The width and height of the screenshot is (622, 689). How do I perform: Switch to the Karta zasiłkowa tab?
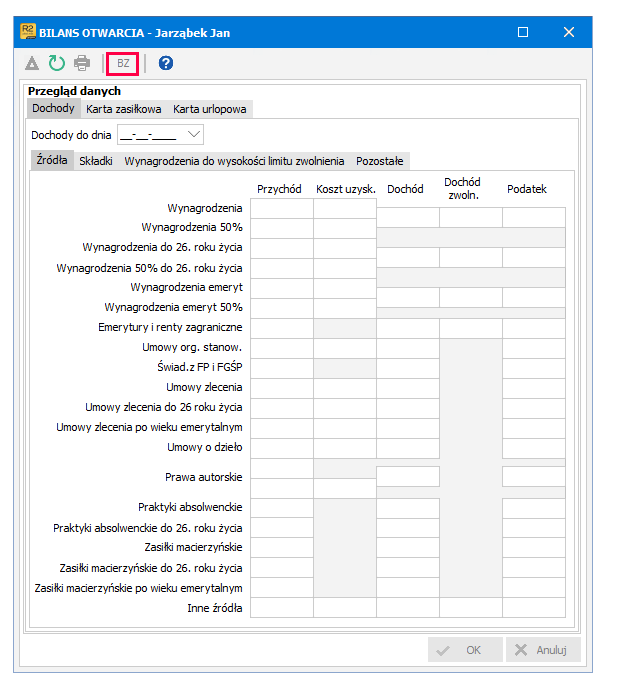(x=123, y=109)
